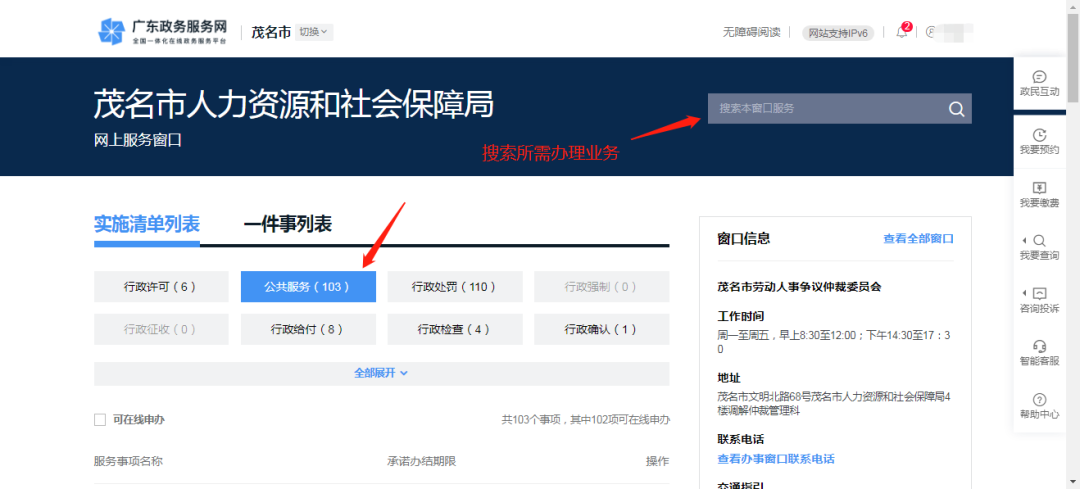Tick the 可在线申办 checkbox
Screen dimensions: 1080x489
tap(100, 419)
